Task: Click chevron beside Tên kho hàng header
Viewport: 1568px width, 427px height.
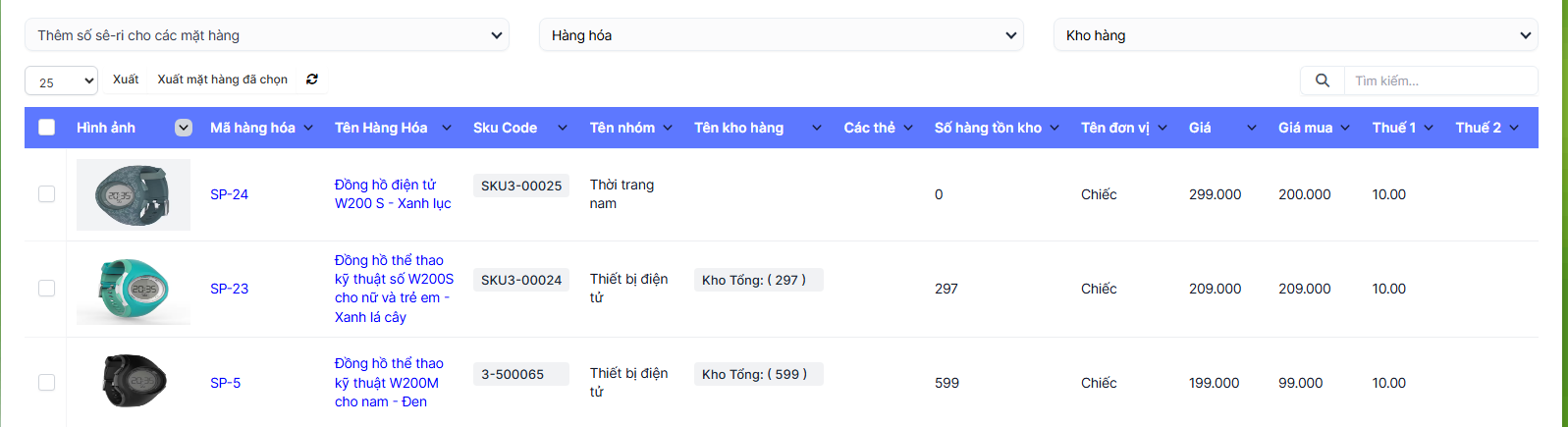Action: [817, 128]
